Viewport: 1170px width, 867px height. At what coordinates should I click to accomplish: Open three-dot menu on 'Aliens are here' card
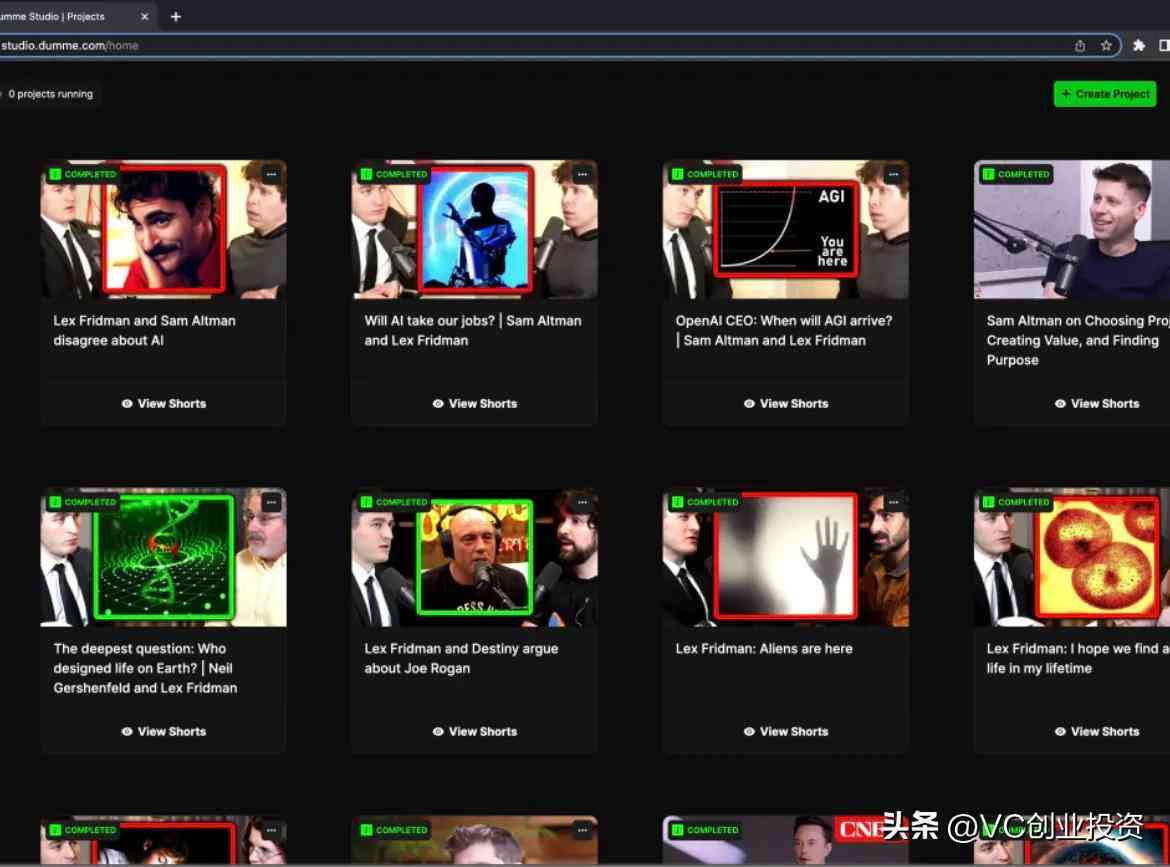pos(893,502)
